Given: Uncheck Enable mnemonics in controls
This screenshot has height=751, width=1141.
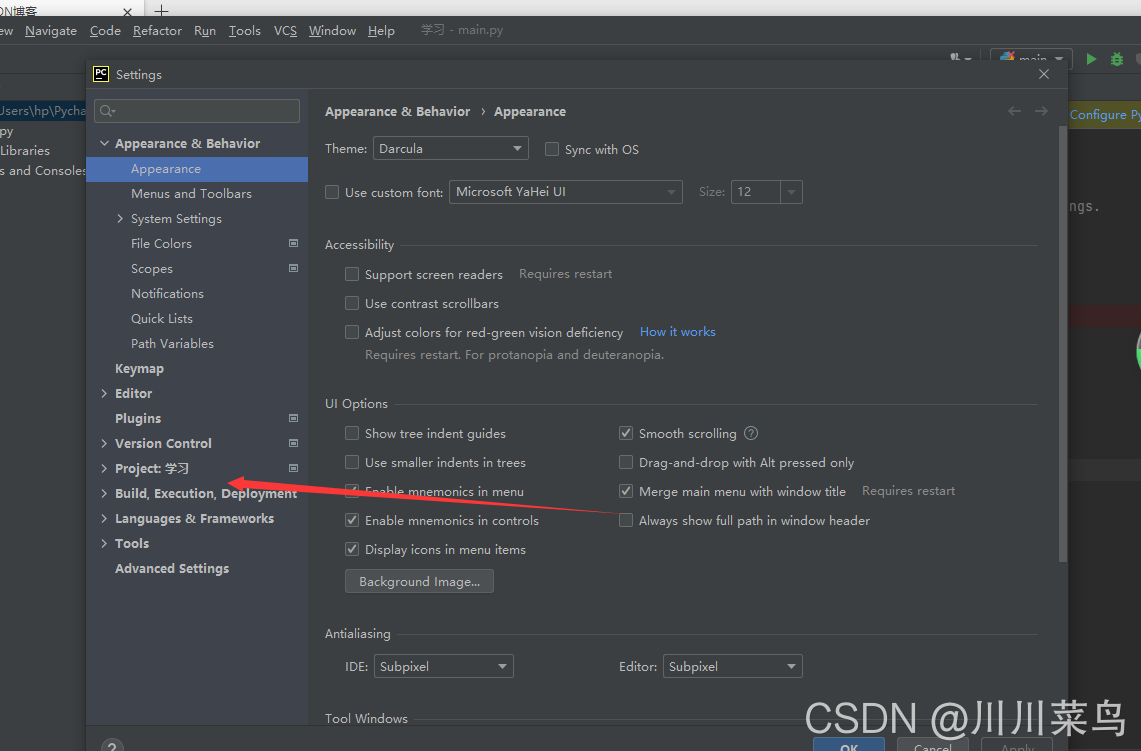Looking at the screenshot, I should click(351, 520).
